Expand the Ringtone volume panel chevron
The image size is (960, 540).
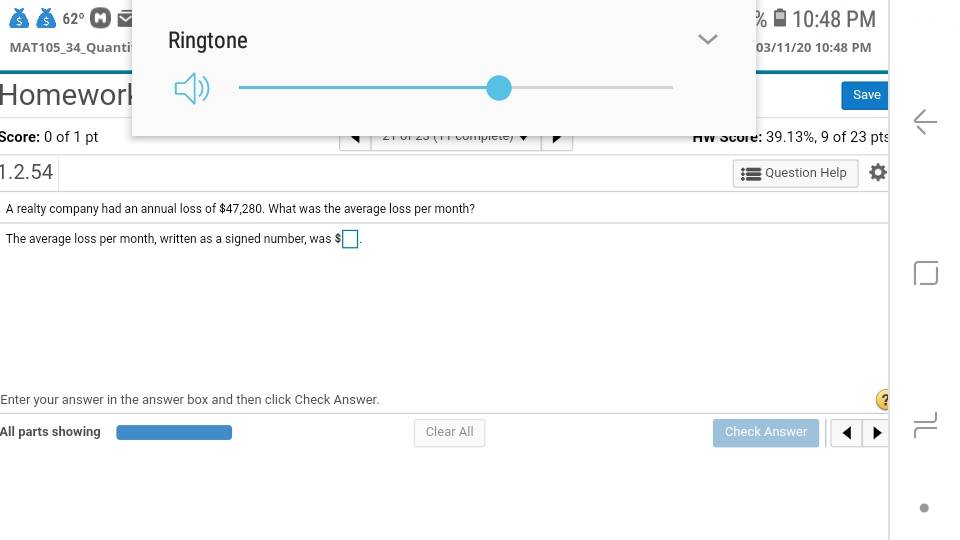click(707, 40)
